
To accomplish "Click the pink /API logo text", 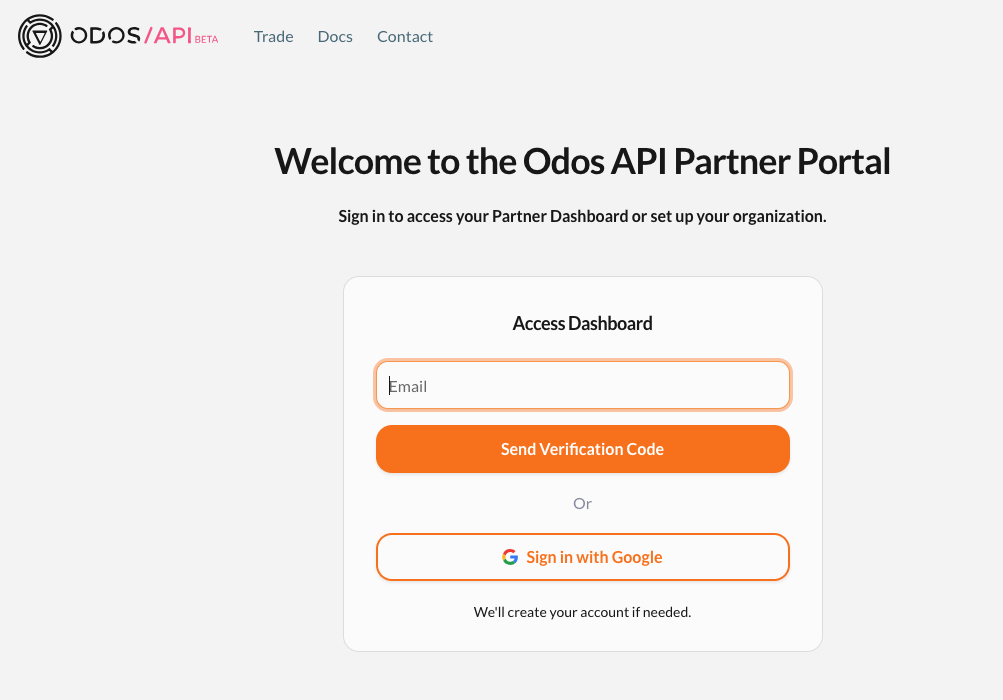I will tap(166, 35).
